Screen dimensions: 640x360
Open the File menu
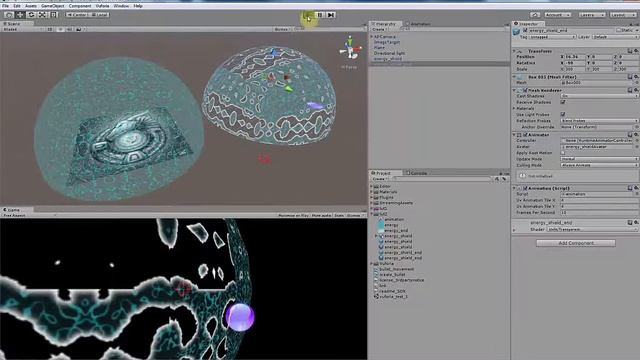pyautogui.click(x=5, y=6)
